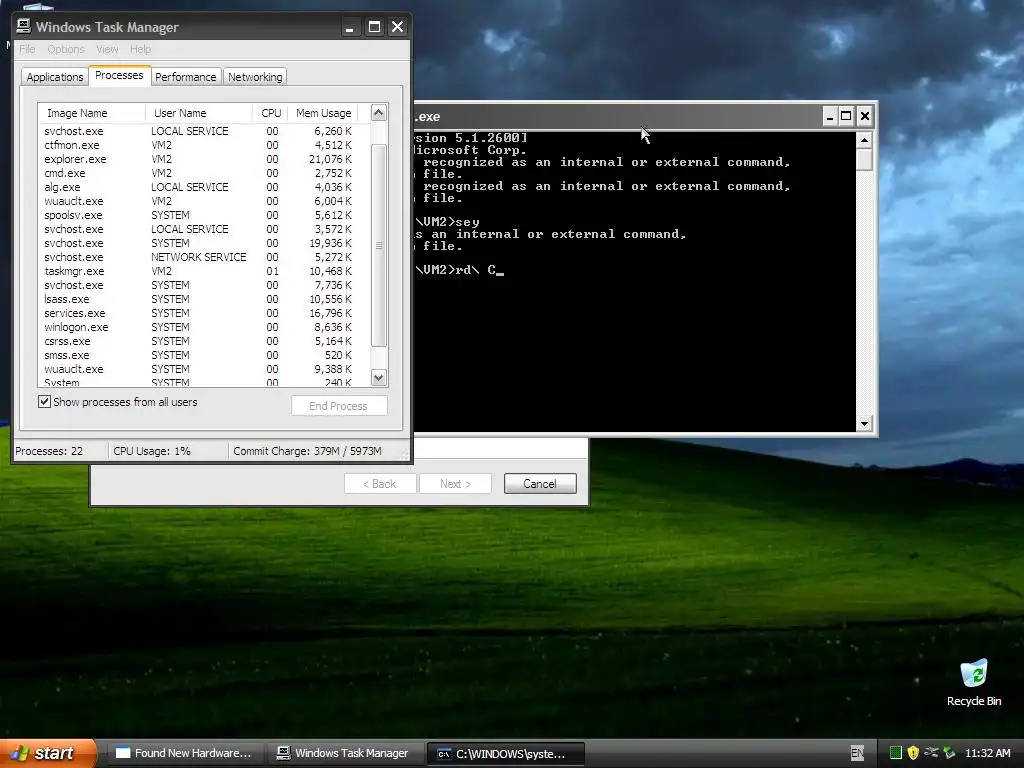The image size is (1024, 768).
Task: Click process list scroll up arrow
Action: [379, 113]
